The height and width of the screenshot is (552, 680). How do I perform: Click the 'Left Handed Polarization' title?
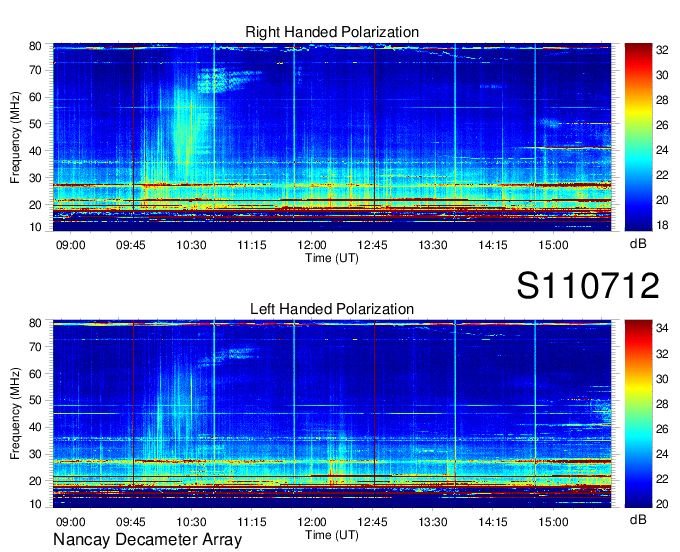tap(332, 309)
